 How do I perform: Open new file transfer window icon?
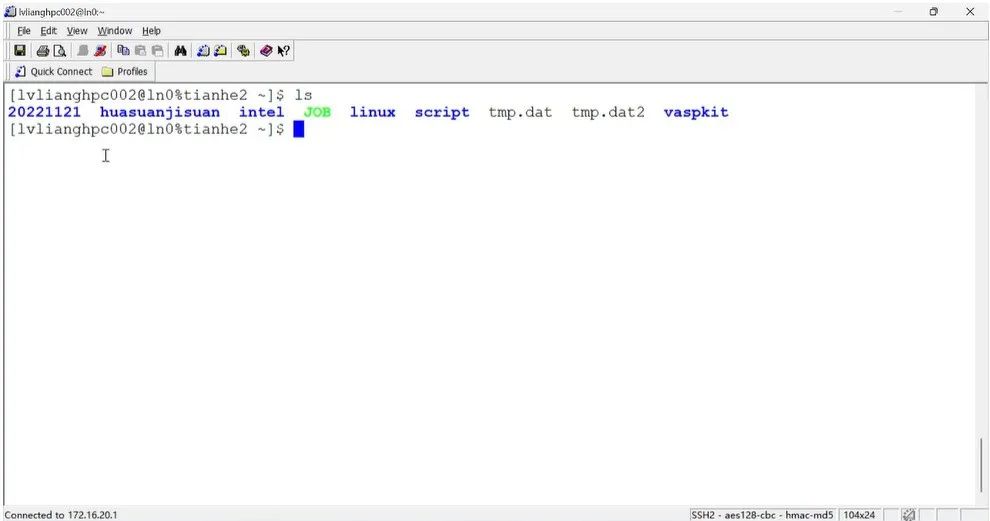coord(220,51)
